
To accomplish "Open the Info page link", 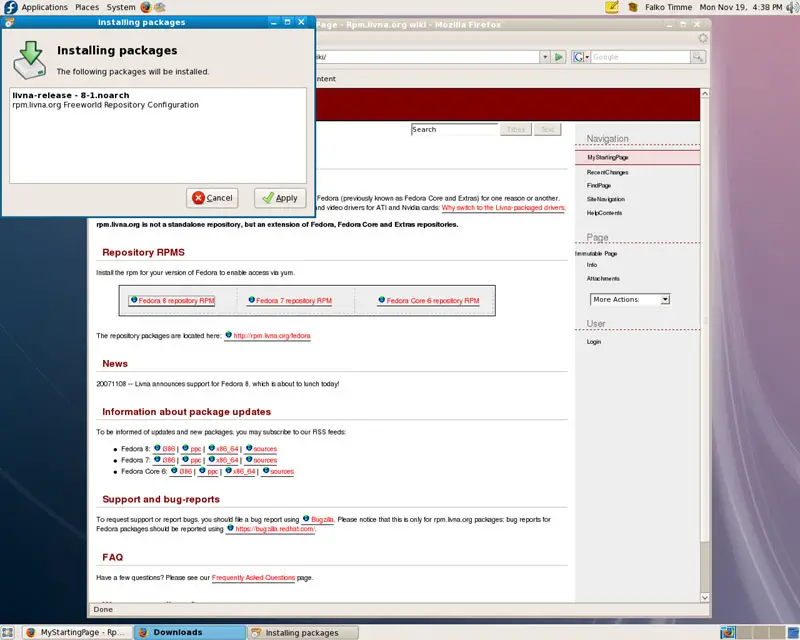I will 592,265.
